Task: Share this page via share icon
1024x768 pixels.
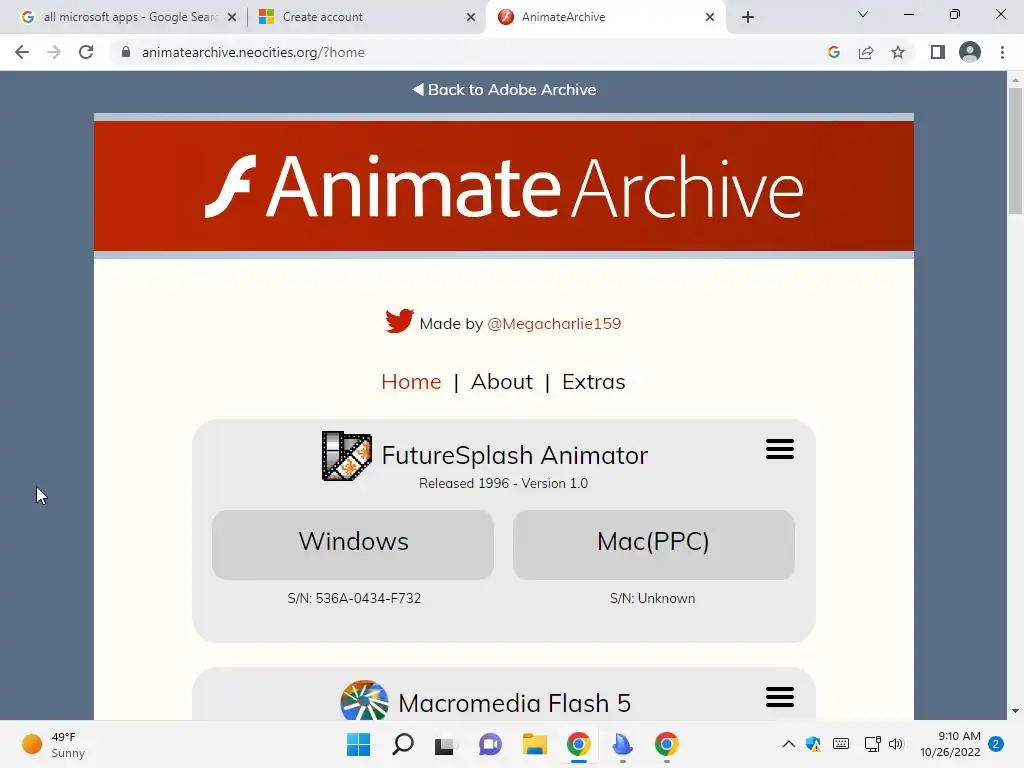Action: click(866, 52)
